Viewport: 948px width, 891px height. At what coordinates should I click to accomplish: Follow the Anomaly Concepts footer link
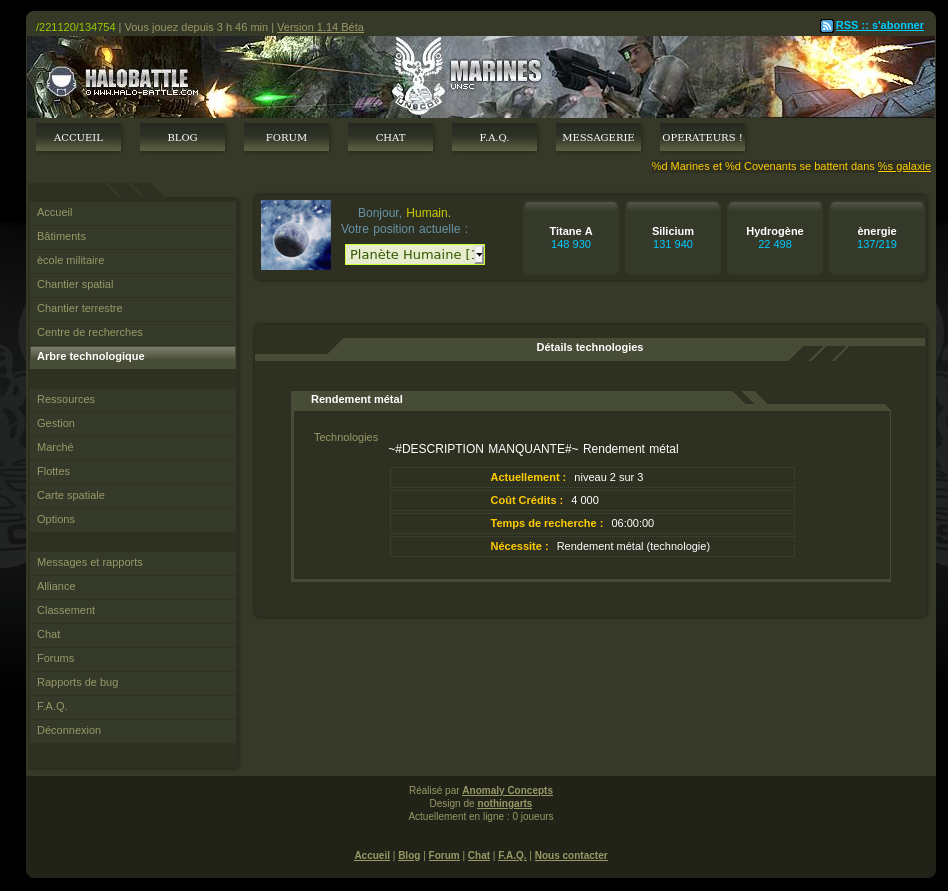[x=507, y=791]
